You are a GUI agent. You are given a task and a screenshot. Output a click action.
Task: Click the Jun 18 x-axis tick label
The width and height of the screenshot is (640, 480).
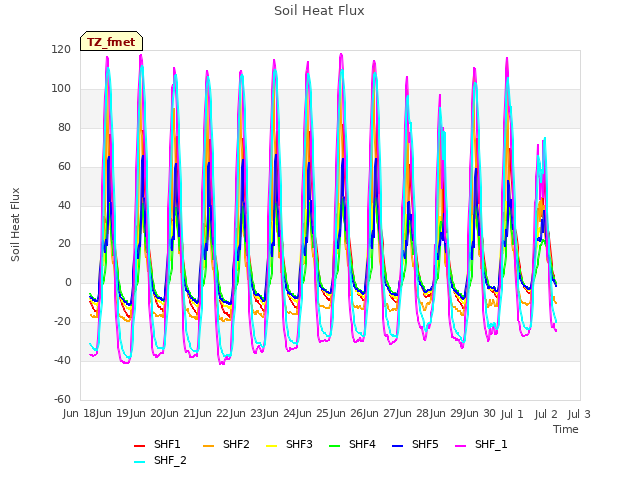point(79,414)
